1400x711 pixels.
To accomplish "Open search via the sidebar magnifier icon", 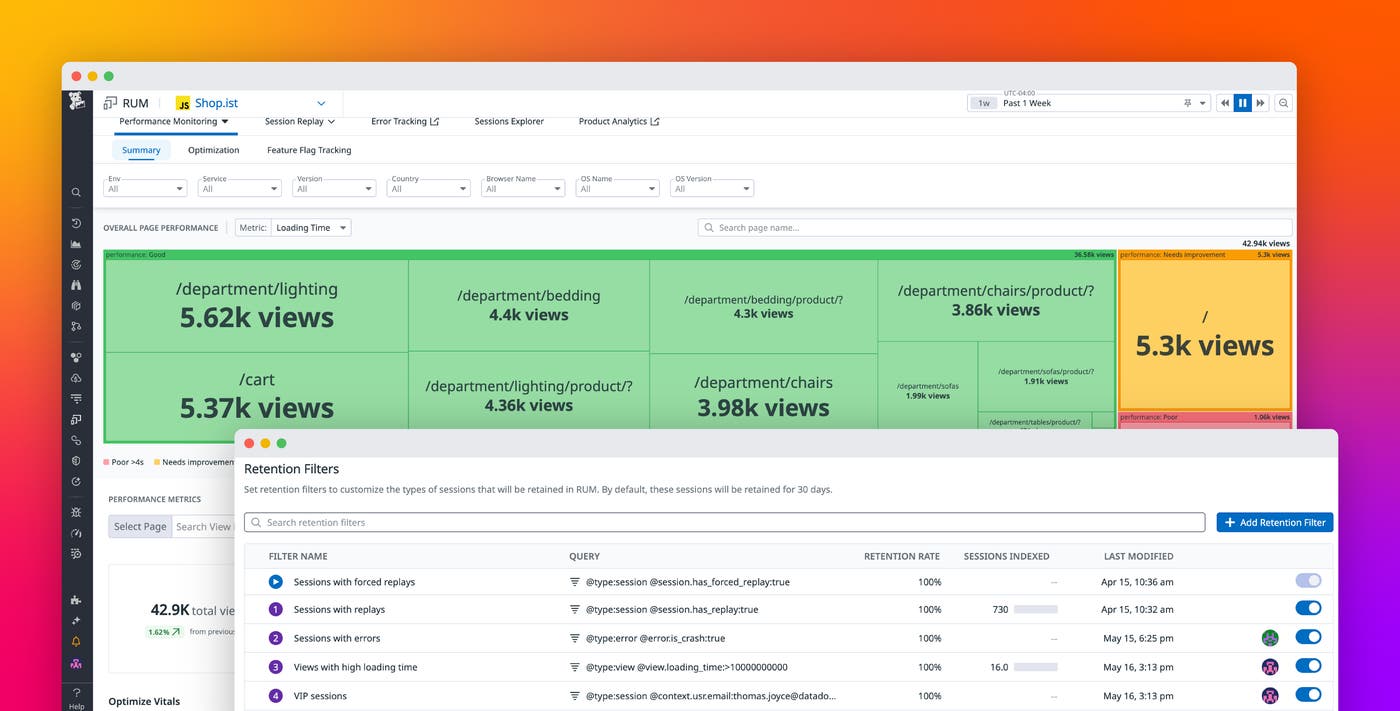I will pos(76,192).
